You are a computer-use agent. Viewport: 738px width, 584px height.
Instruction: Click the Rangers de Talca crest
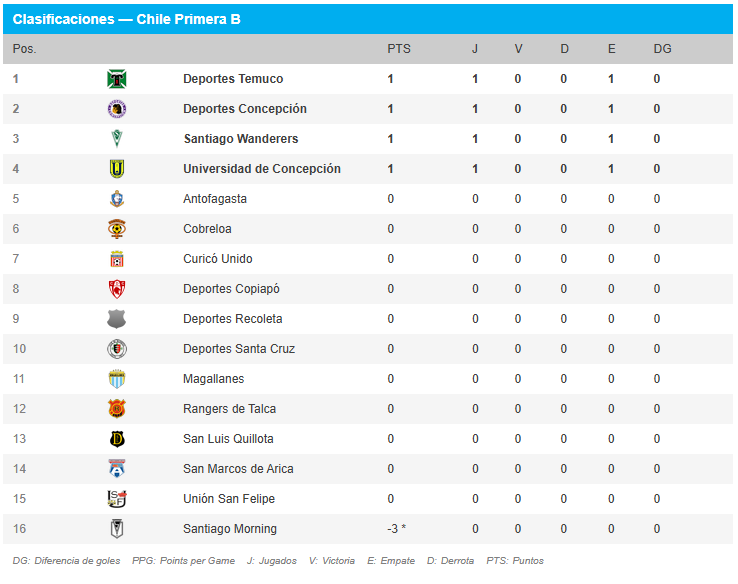pos(117,408)
